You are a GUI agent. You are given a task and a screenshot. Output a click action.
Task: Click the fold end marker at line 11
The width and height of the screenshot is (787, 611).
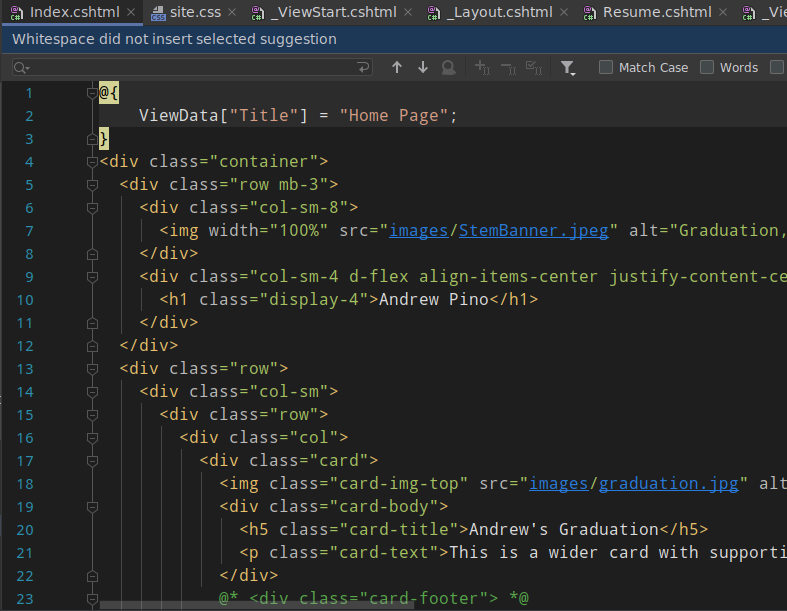(x=92, y=323)
